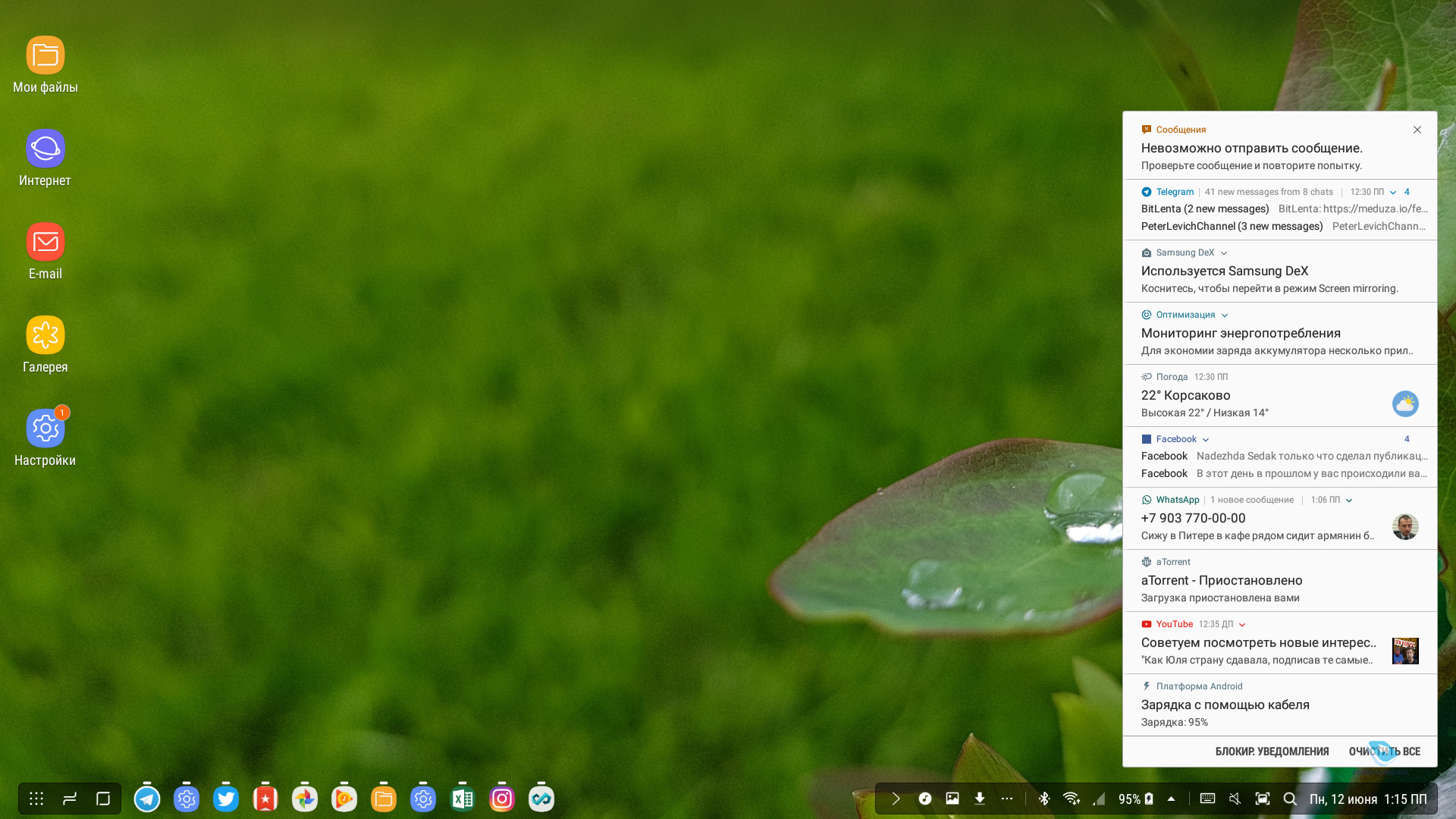Toggle the muted sound tray icon

1235,799
